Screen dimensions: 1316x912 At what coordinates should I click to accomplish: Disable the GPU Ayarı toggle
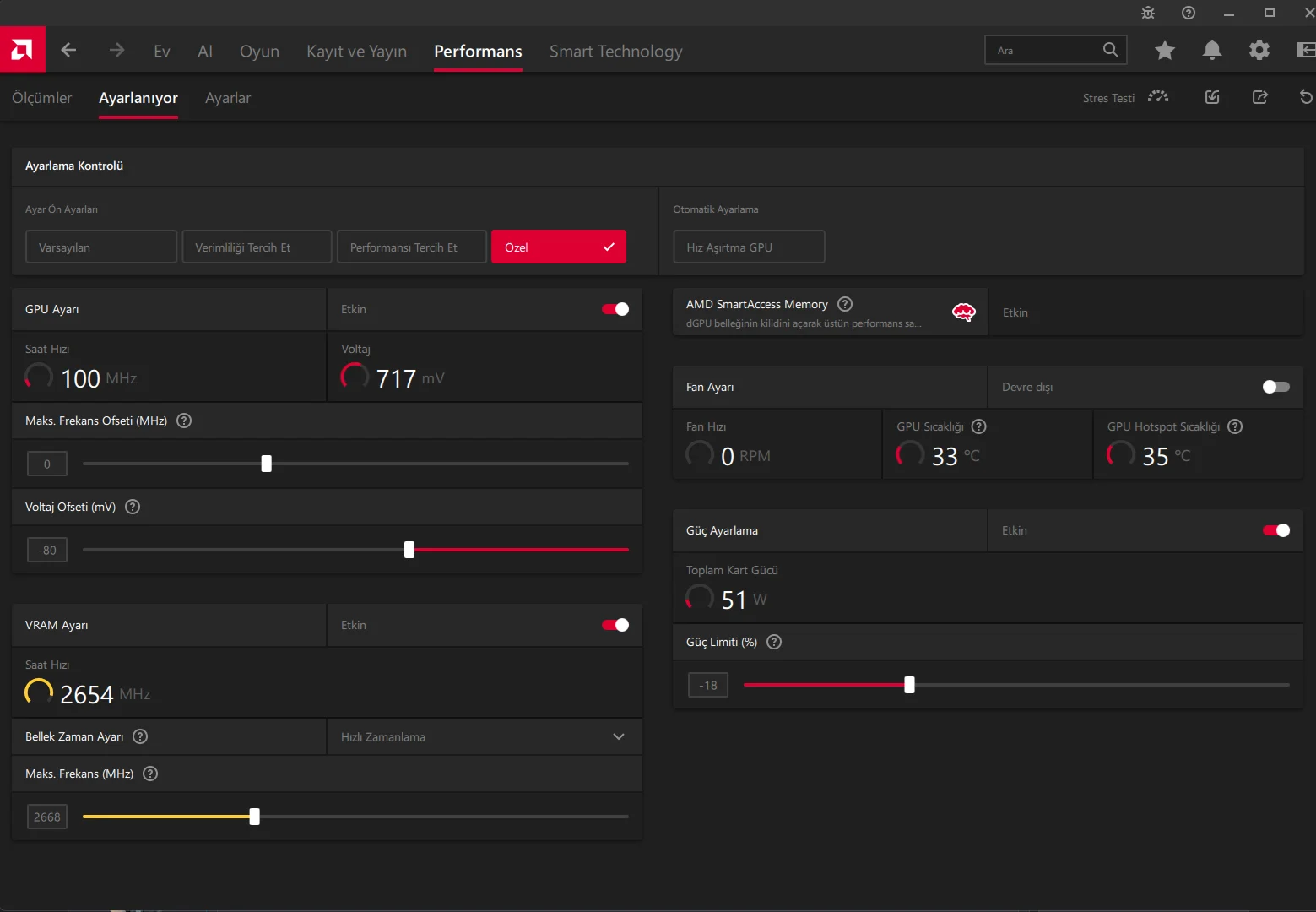click(615, 309)
